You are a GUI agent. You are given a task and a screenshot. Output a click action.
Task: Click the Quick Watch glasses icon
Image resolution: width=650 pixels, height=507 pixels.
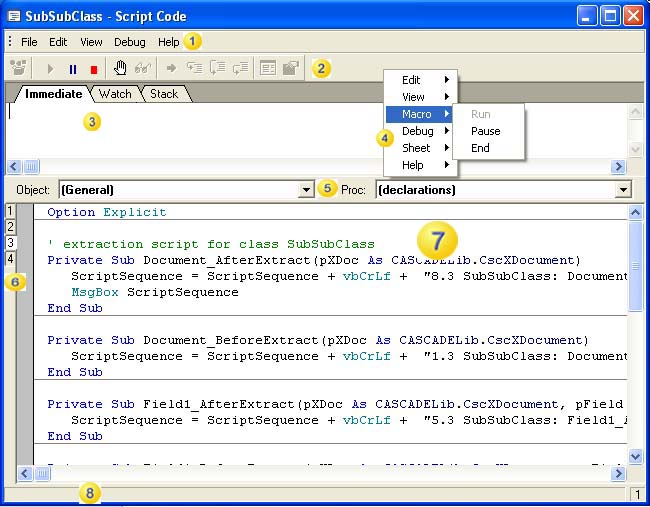point(142,68)
